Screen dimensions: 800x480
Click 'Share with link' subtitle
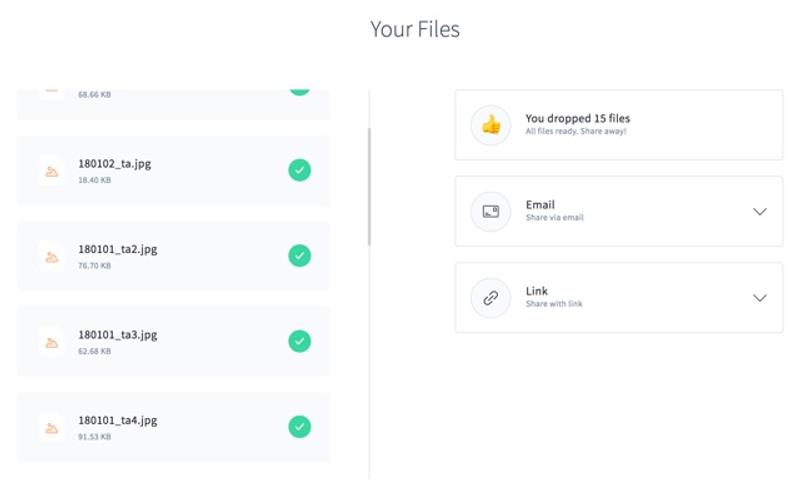(554, 304)
